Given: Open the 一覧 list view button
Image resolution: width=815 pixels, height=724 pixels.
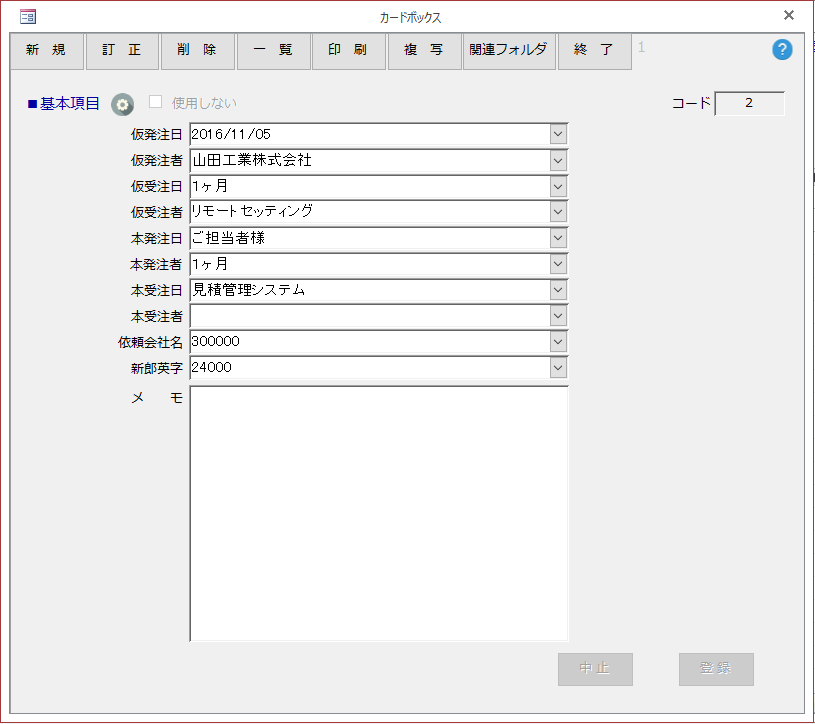Looking at the screenshot, I should pyautogui.click(x=274, y=50).
